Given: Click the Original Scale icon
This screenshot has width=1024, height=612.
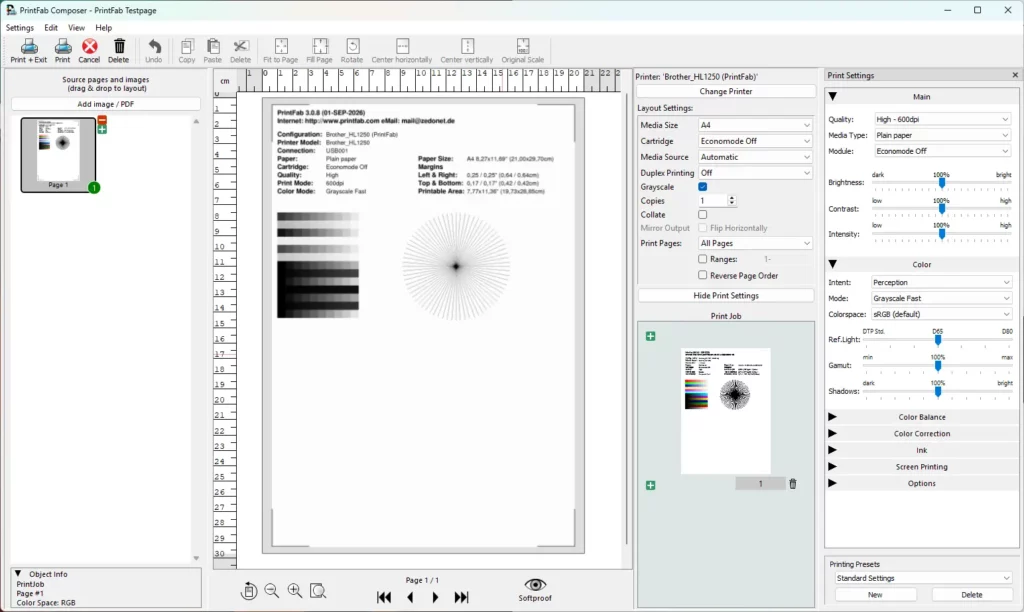Looking at the screenshot, I should (522, 46).
